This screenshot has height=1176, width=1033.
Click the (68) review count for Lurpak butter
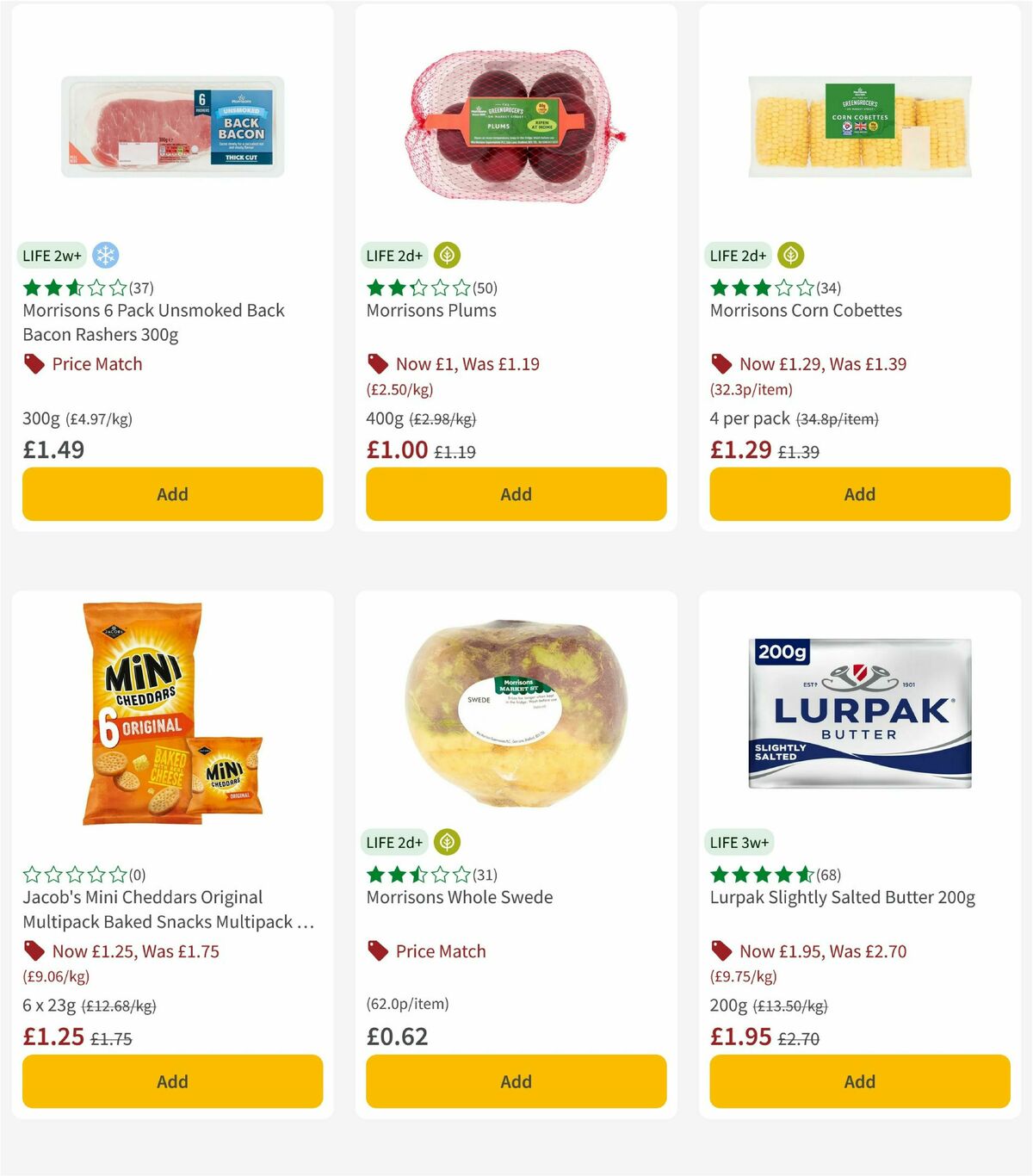click(x=830, y=875)
